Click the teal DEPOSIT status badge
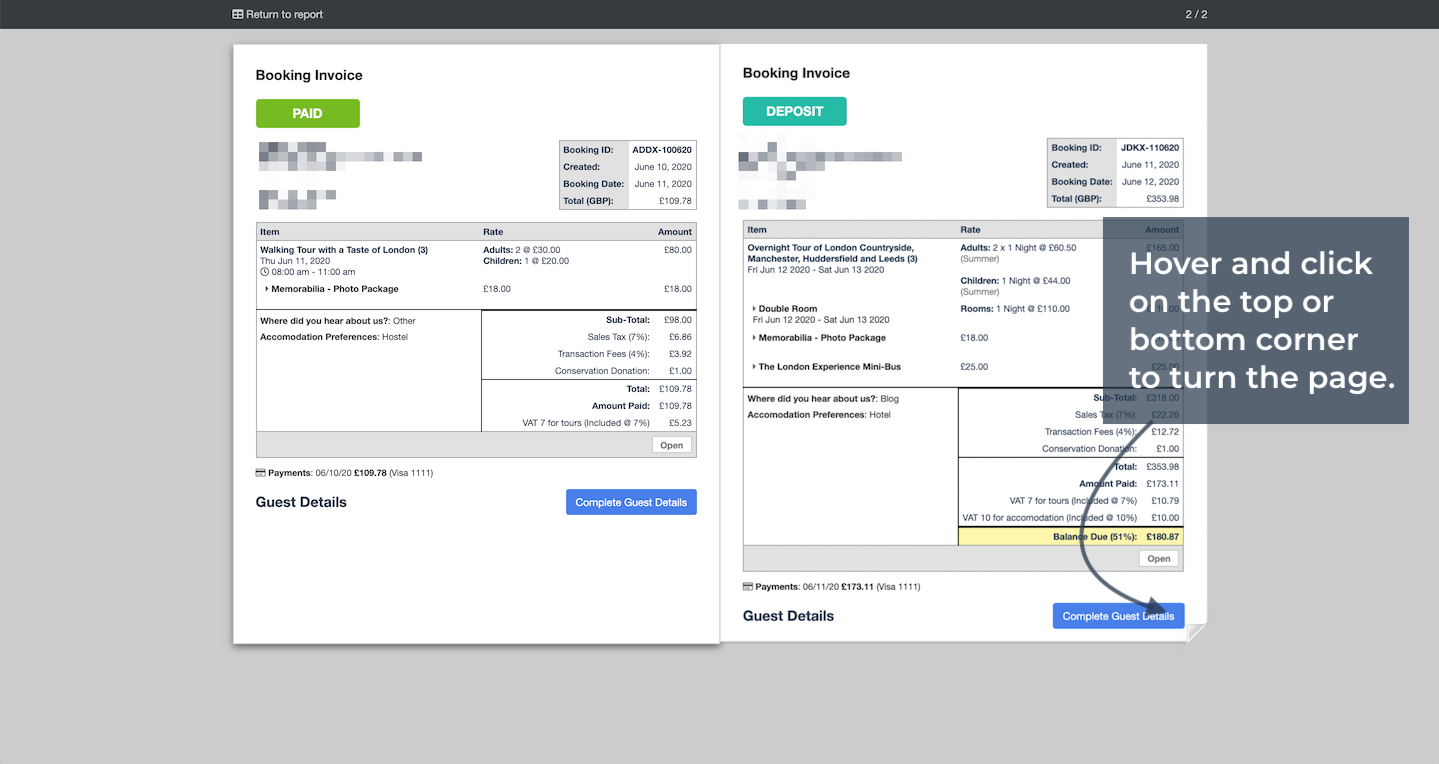 point(794,111)
